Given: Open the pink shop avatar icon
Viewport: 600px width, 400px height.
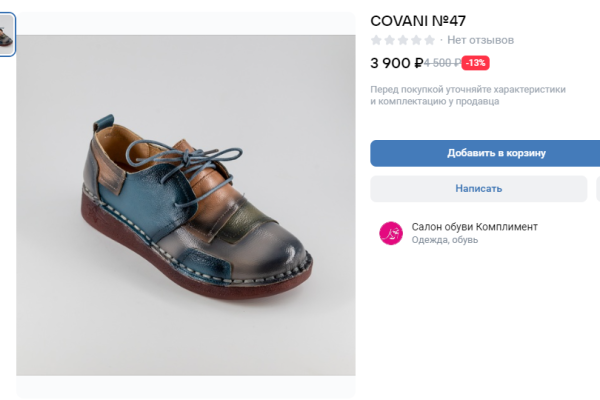Looking at the screenshot, I should click(x=390, y=233).
